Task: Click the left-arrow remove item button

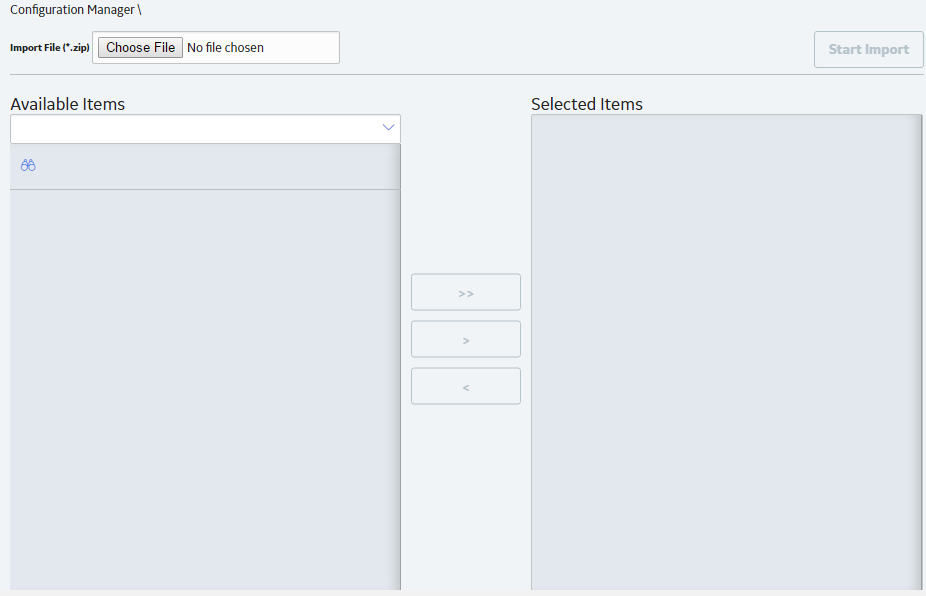Action: (x=465, y=386)
